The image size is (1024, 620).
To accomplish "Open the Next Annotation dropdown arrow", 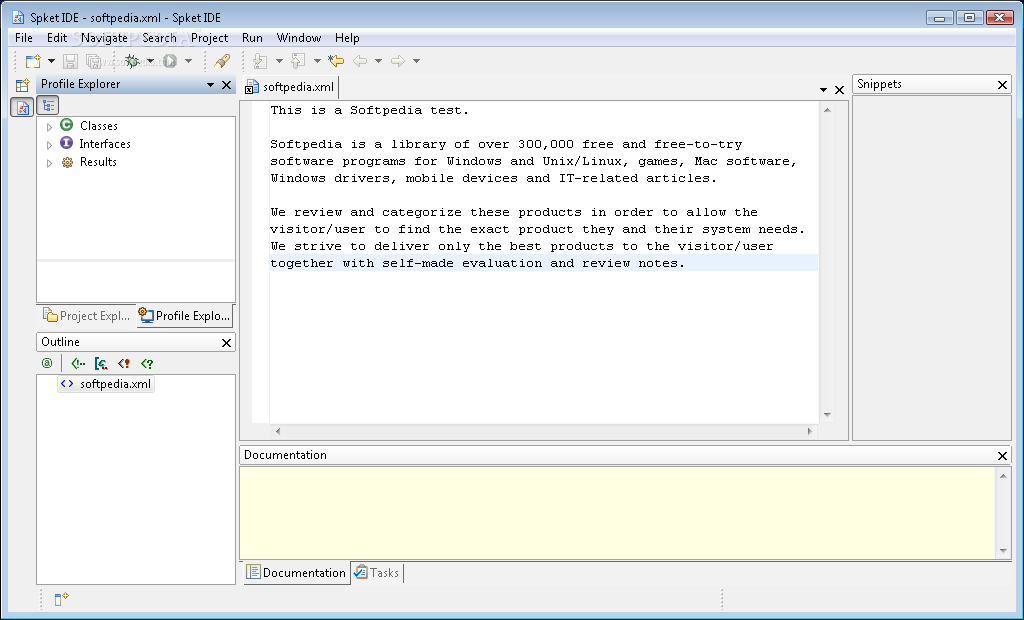I will click(x=280, y=61).
